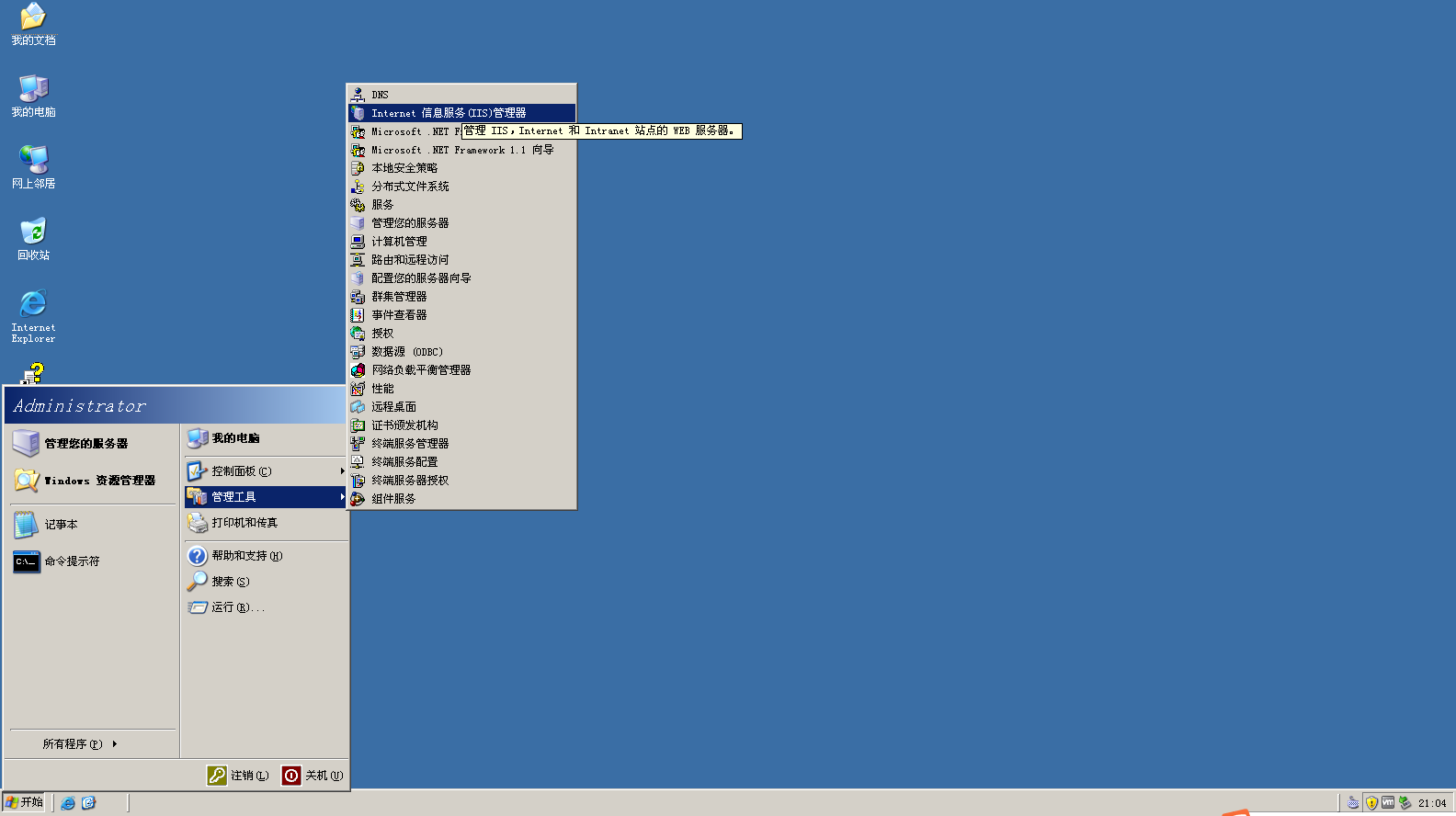This screenshot has width=1456, height=816.
Task: Click the system tray clock 21:04
Action: (x=1432, y=803)
